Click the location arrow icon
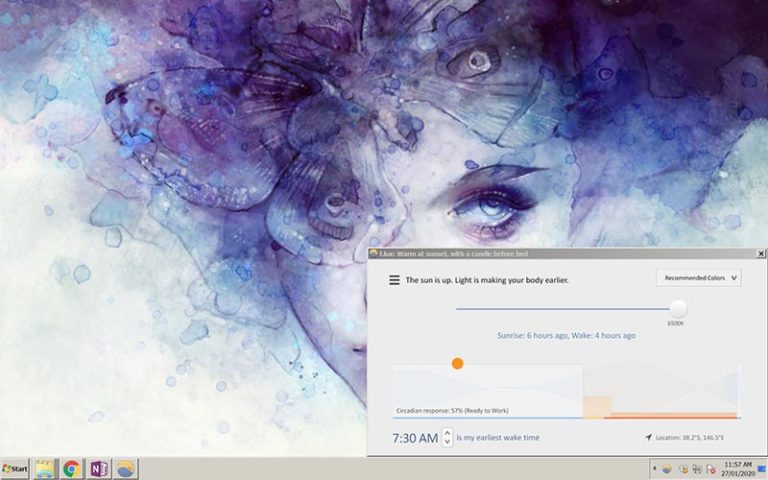The image size is (768, 480). tap(648, 437)
